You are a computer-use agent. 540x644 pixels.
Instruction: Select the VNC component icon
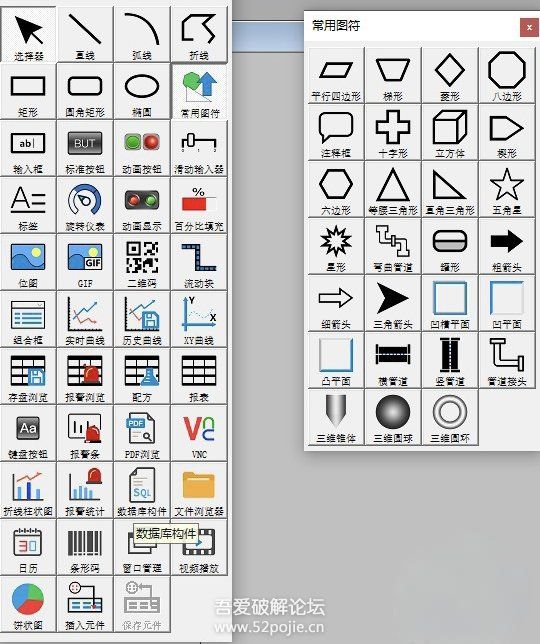pos(199,433)
